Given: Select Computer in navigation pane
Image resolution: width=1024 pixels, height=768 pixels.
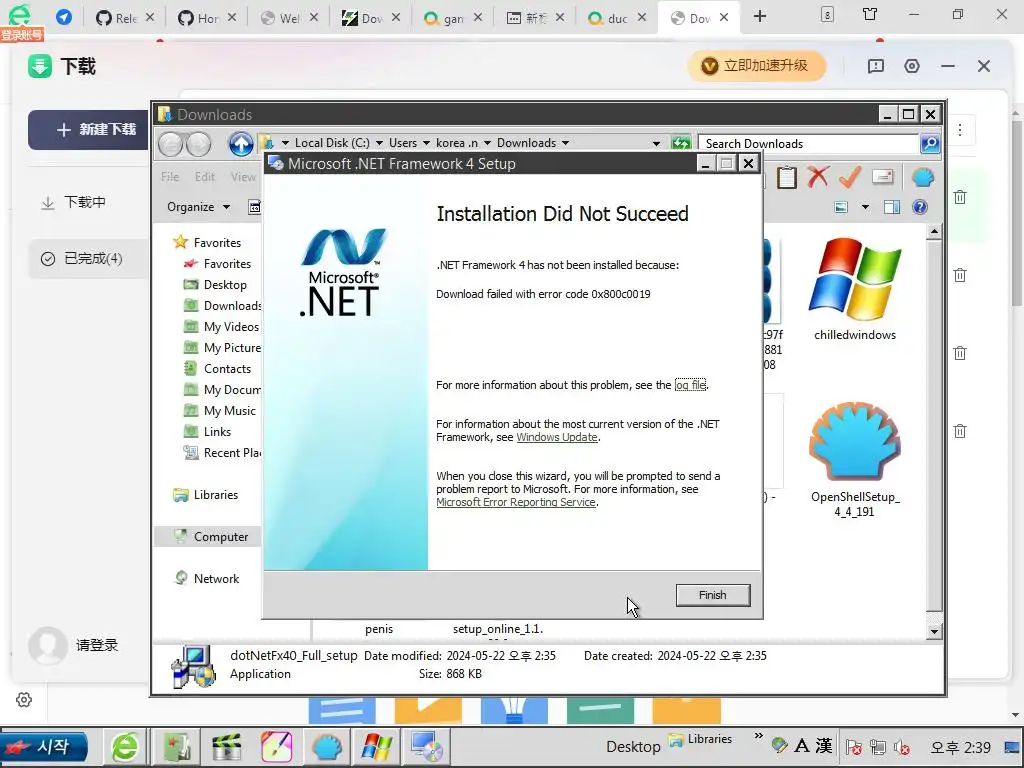Looking at the screenshot, I should point(221,537).
